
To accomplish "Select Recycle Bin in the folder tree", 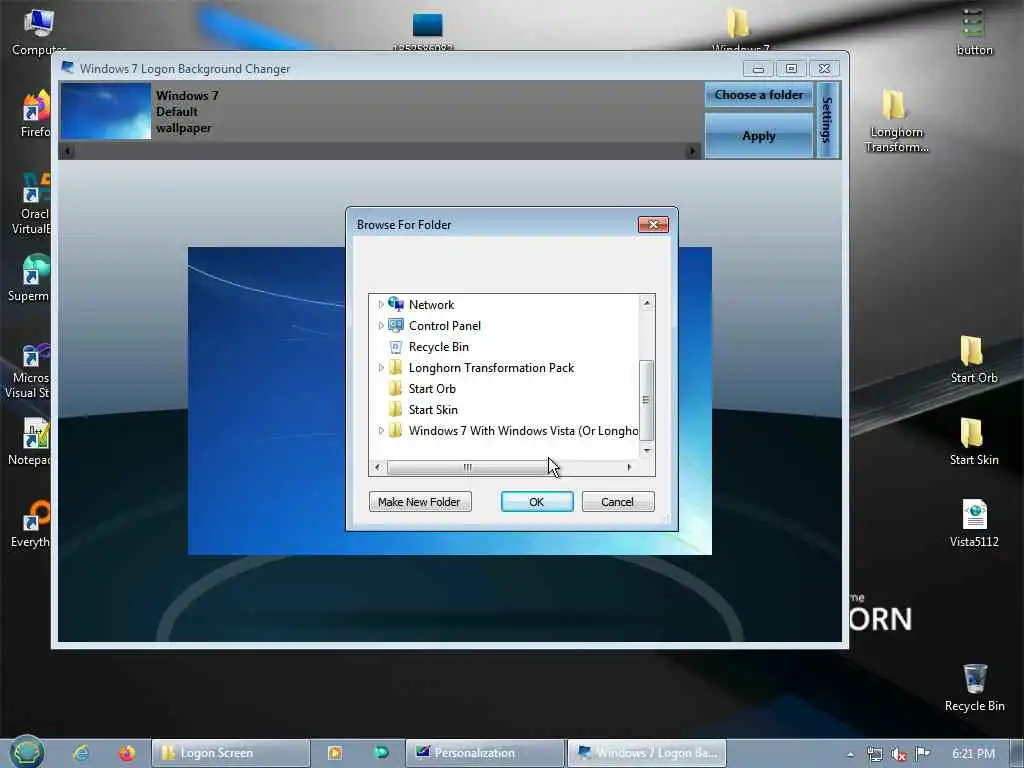I will point(438,347).
